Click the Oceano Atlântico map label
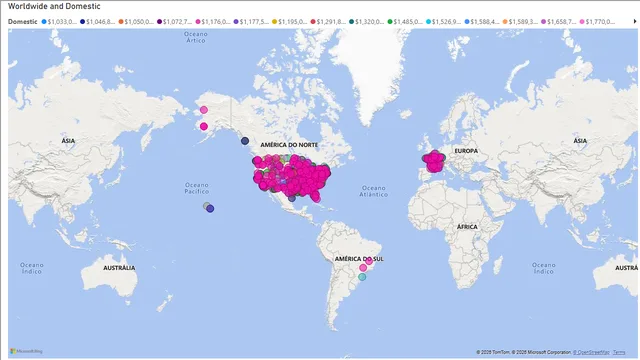640x360 pixels. click(373, 191)
